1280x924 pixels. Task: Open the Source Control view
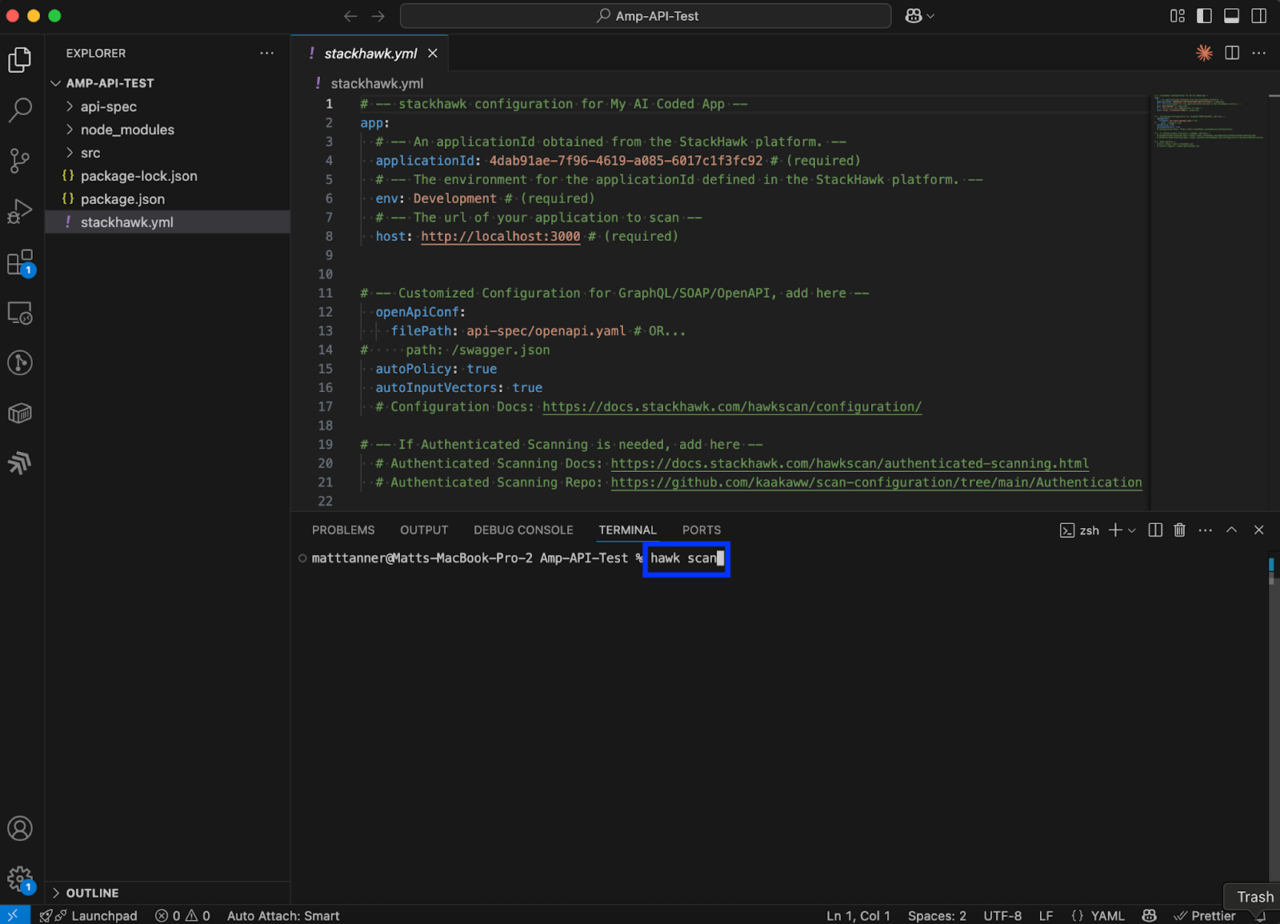pyautogui.click(x=20, y=160)
